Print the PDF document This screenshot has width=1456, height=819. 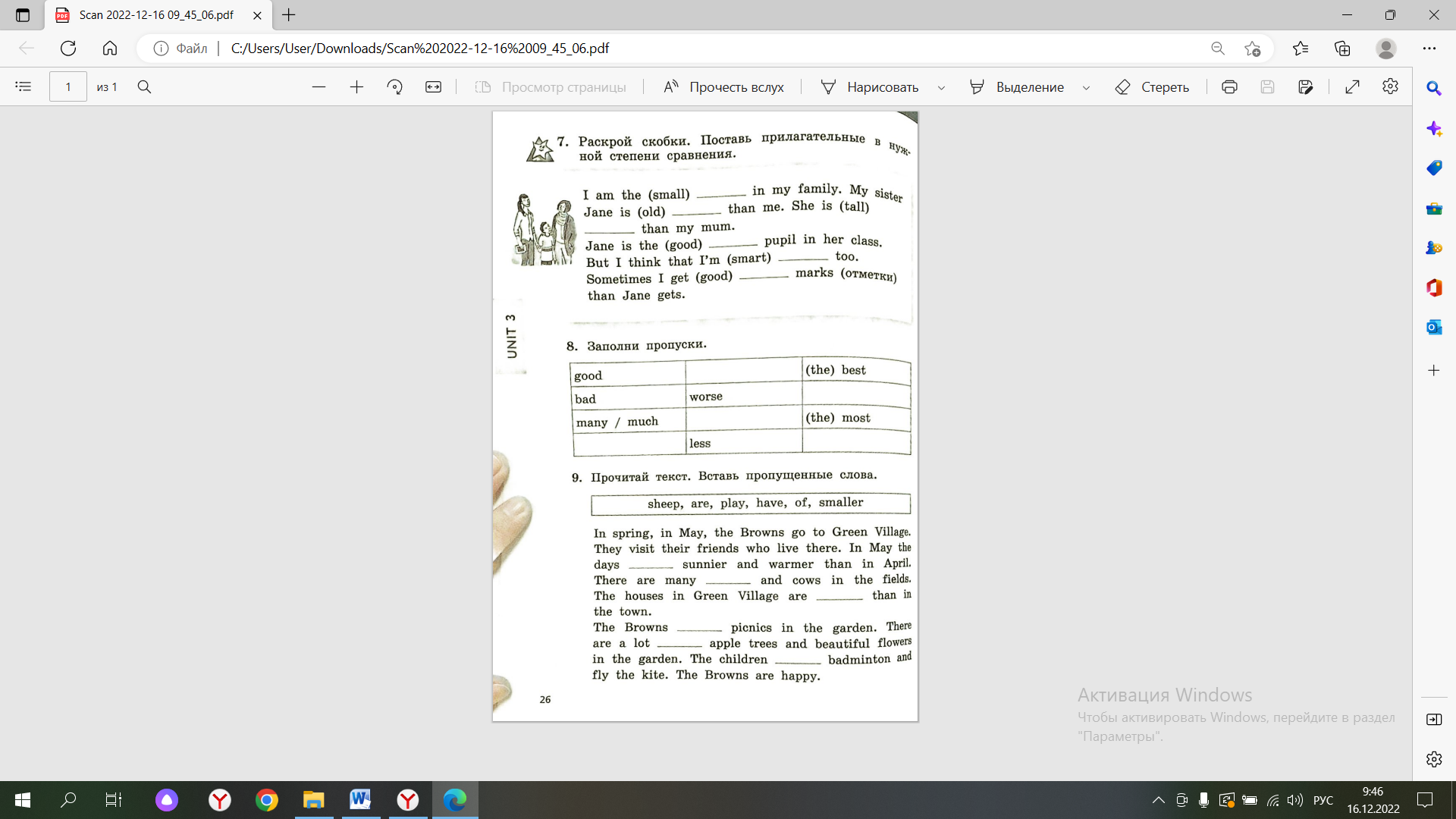[1229, 86]
